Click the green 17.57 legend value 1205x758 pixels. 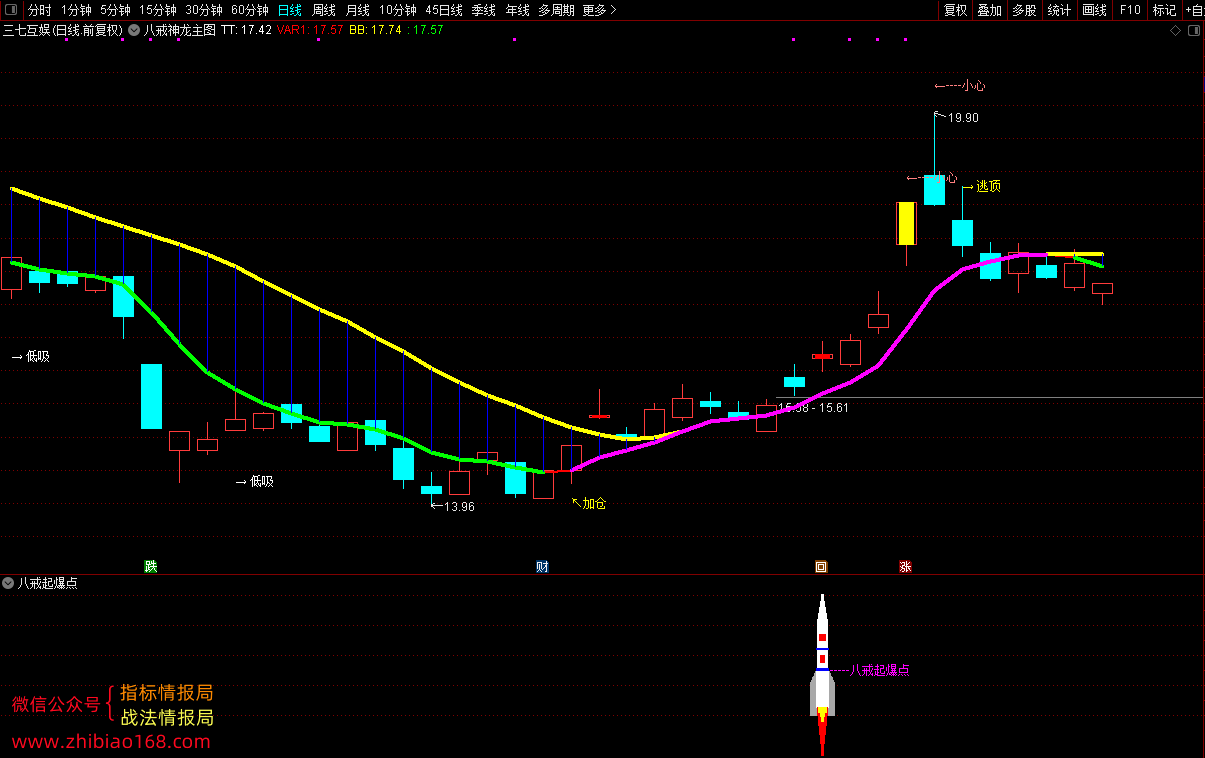coord(428,30)
